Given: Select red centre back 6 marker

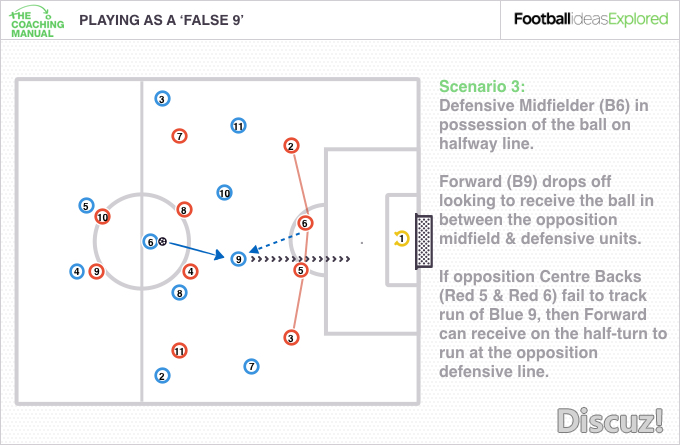Looking at the screenshot, I should (305, 223).
